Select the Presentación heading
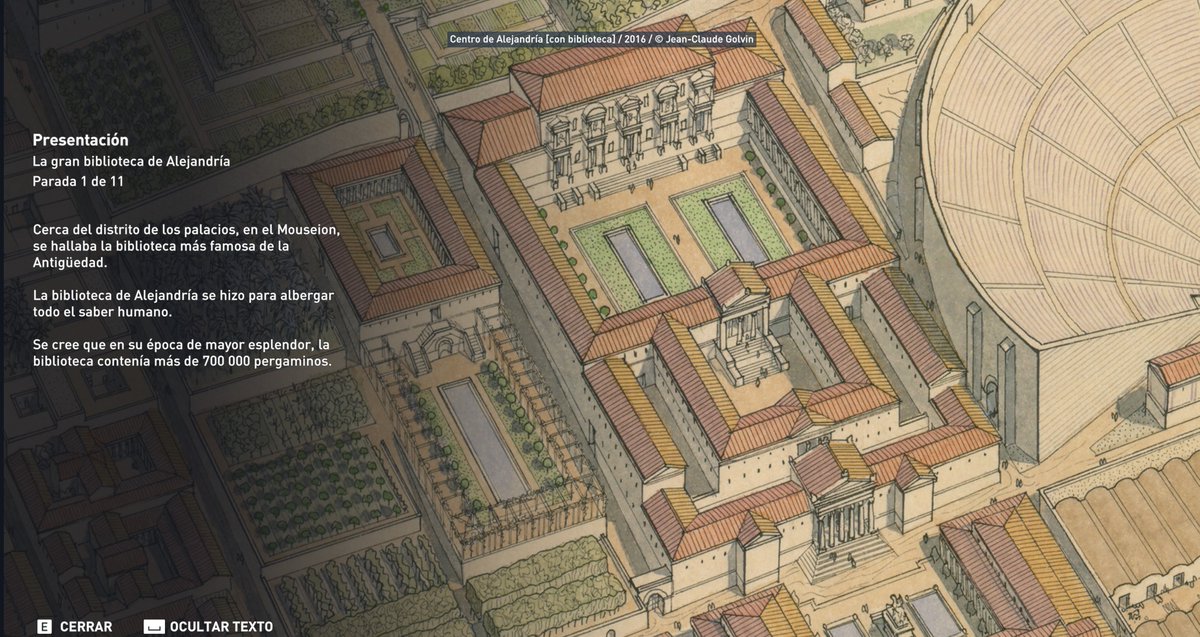The image size is (1200, 637). [80, 140]
